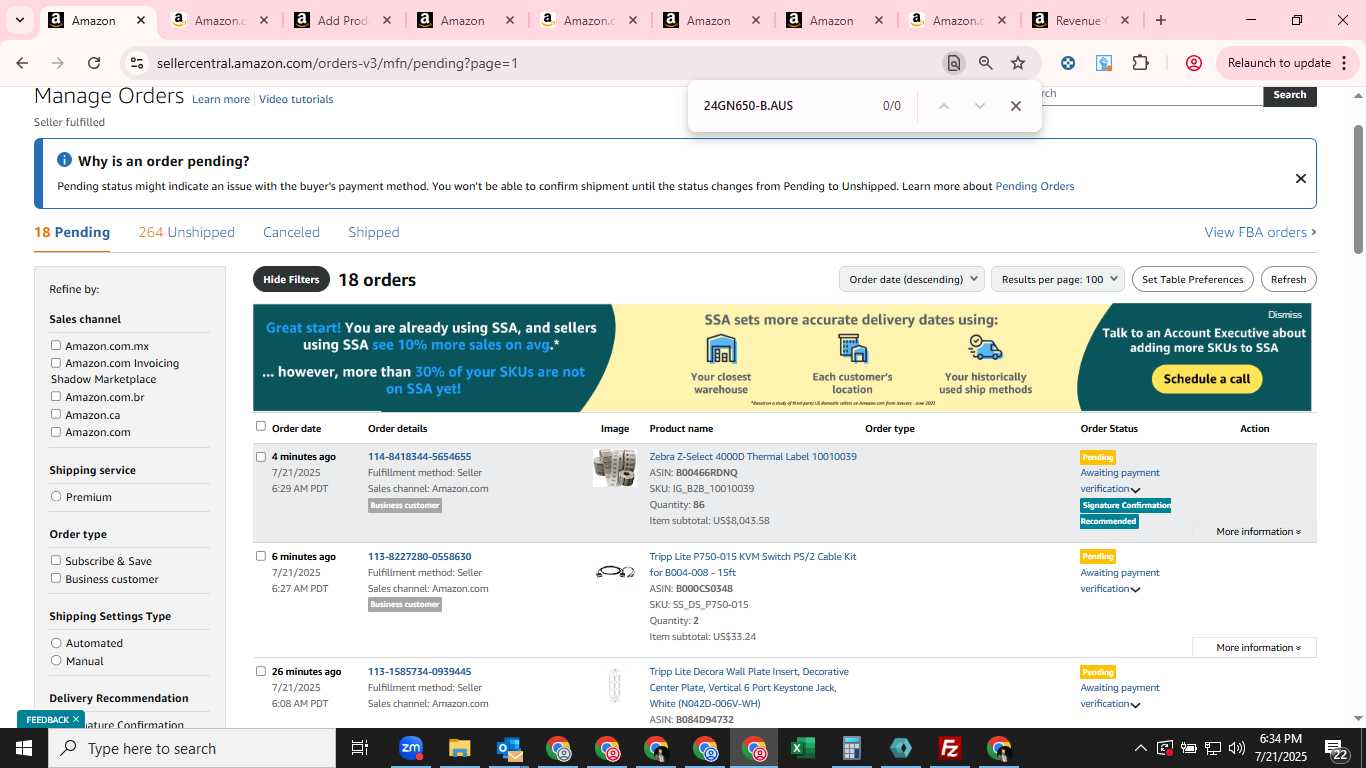The image size is (1366, 768).
Task: Open the site information icon in address bar
Action: (x=137, y=63)
